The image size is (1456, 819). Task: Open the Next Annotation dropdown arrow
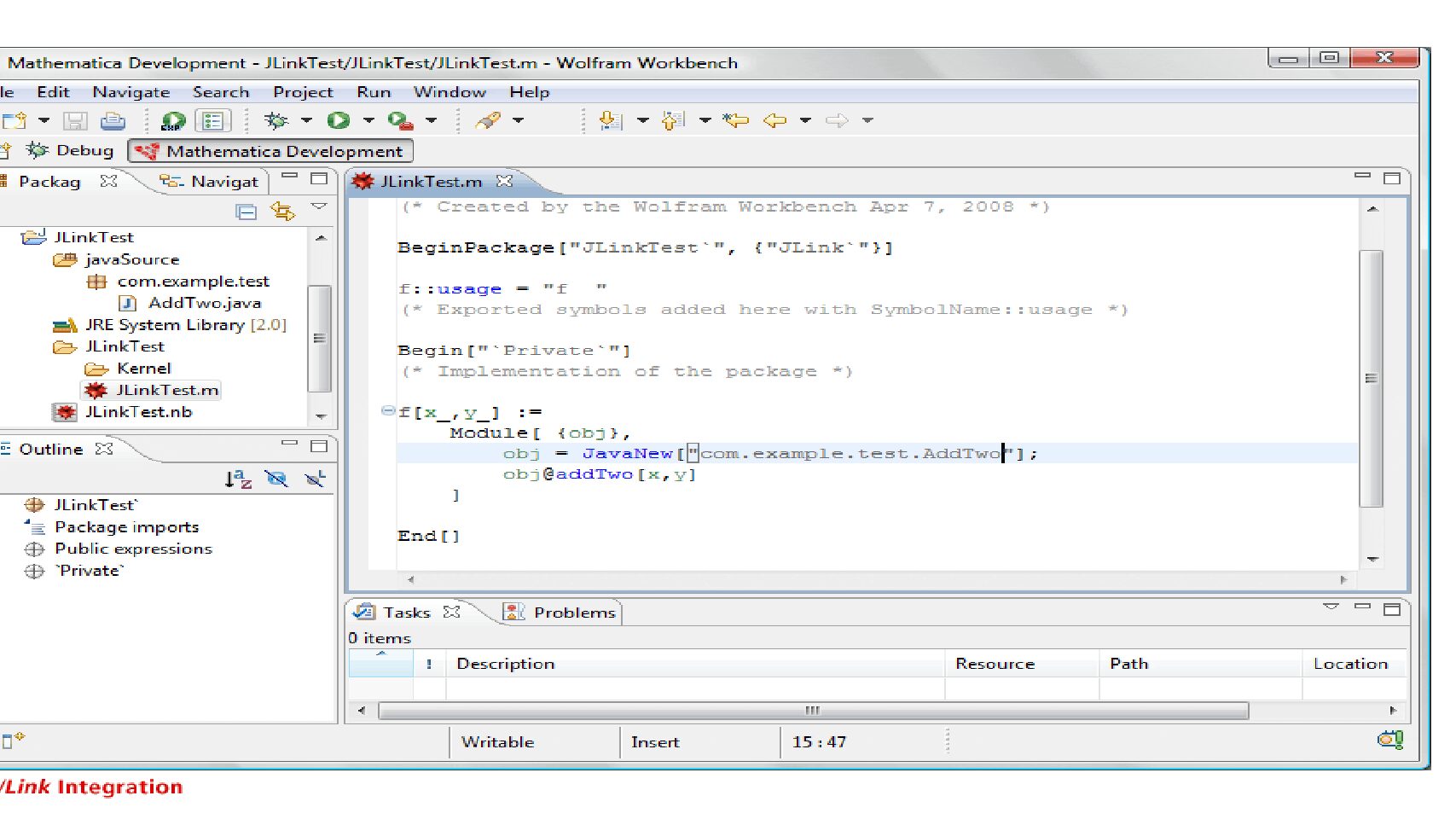[642, 121]
